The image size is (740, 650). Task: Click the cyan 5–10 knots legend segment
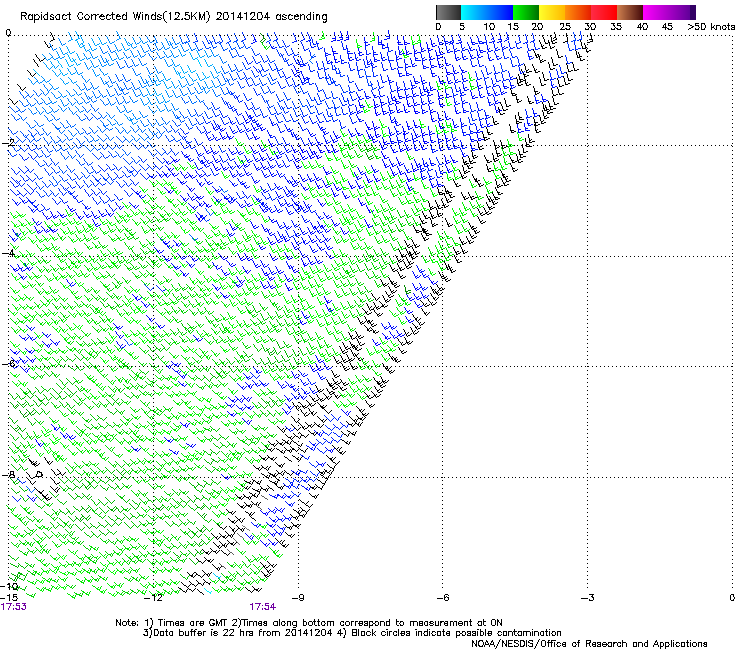coord(474,12)
